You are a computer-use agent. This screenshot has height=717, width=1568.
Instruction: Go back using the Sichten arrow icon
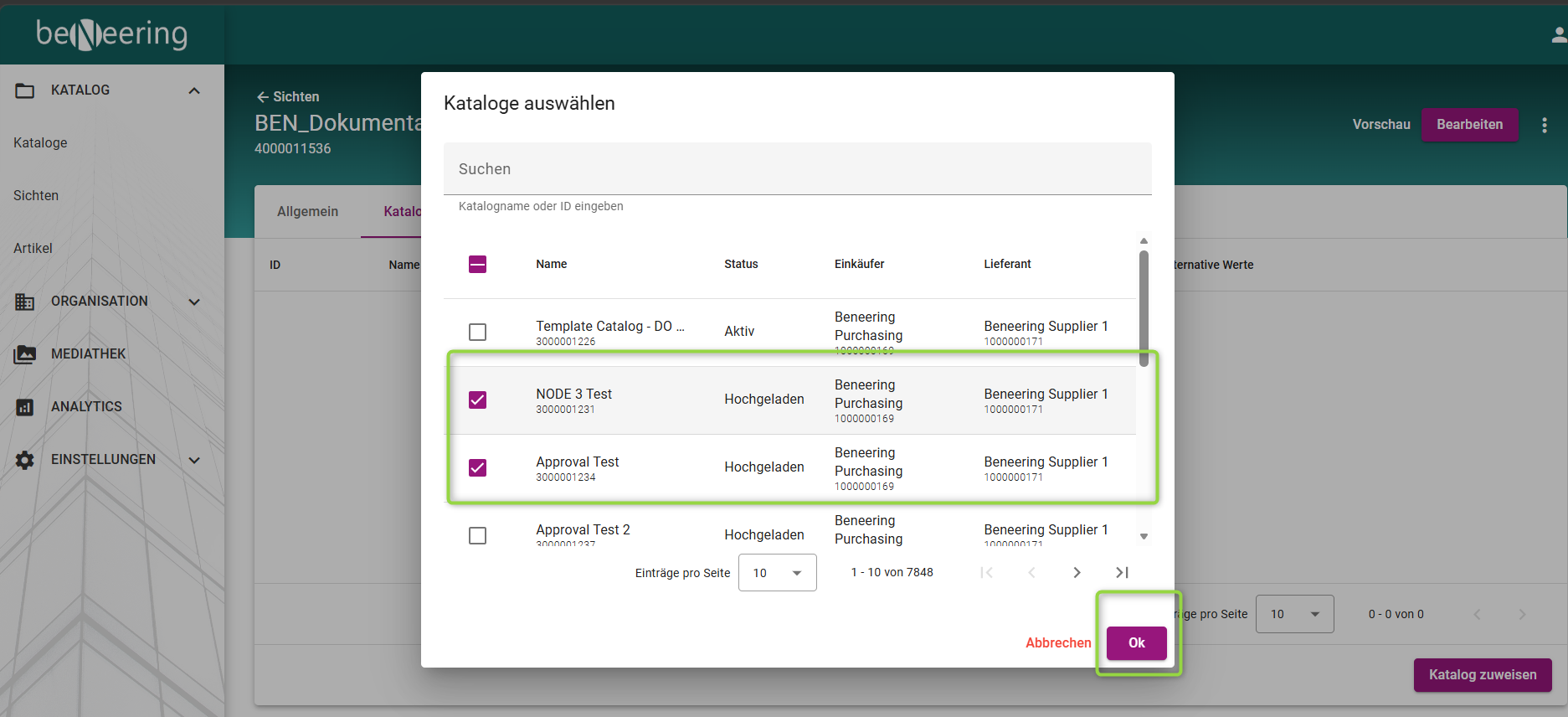pyautogui.click(x=263, y=97)
